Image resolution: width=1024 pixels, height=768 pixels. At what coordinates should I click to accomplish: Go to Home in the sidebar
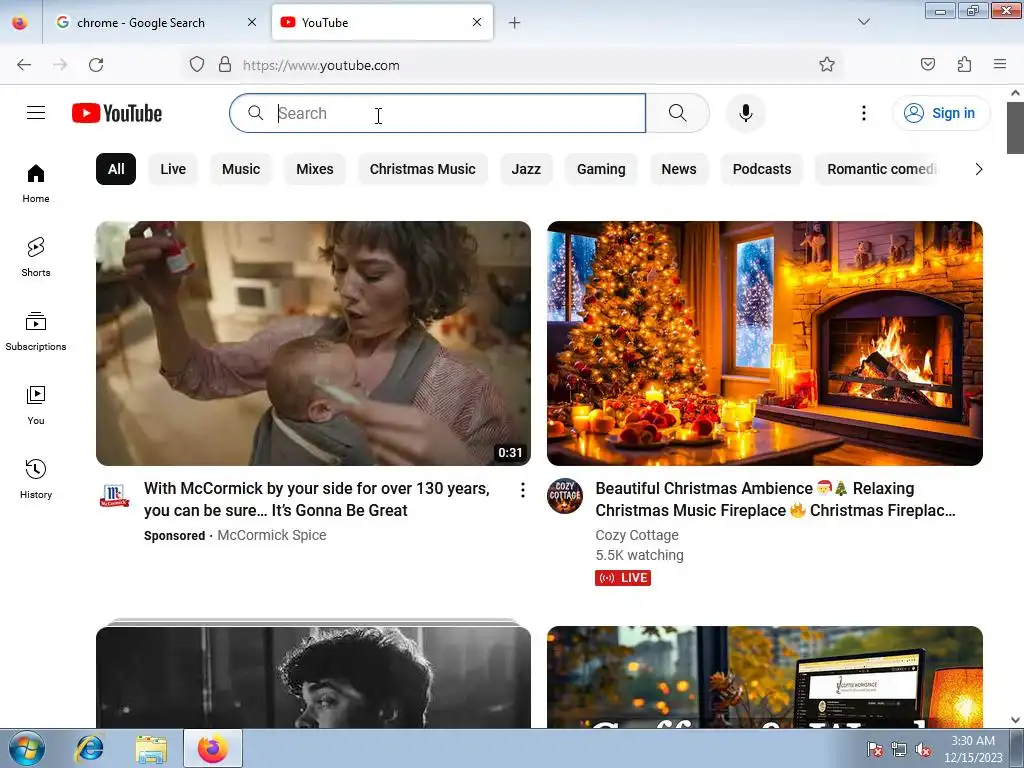36,183
